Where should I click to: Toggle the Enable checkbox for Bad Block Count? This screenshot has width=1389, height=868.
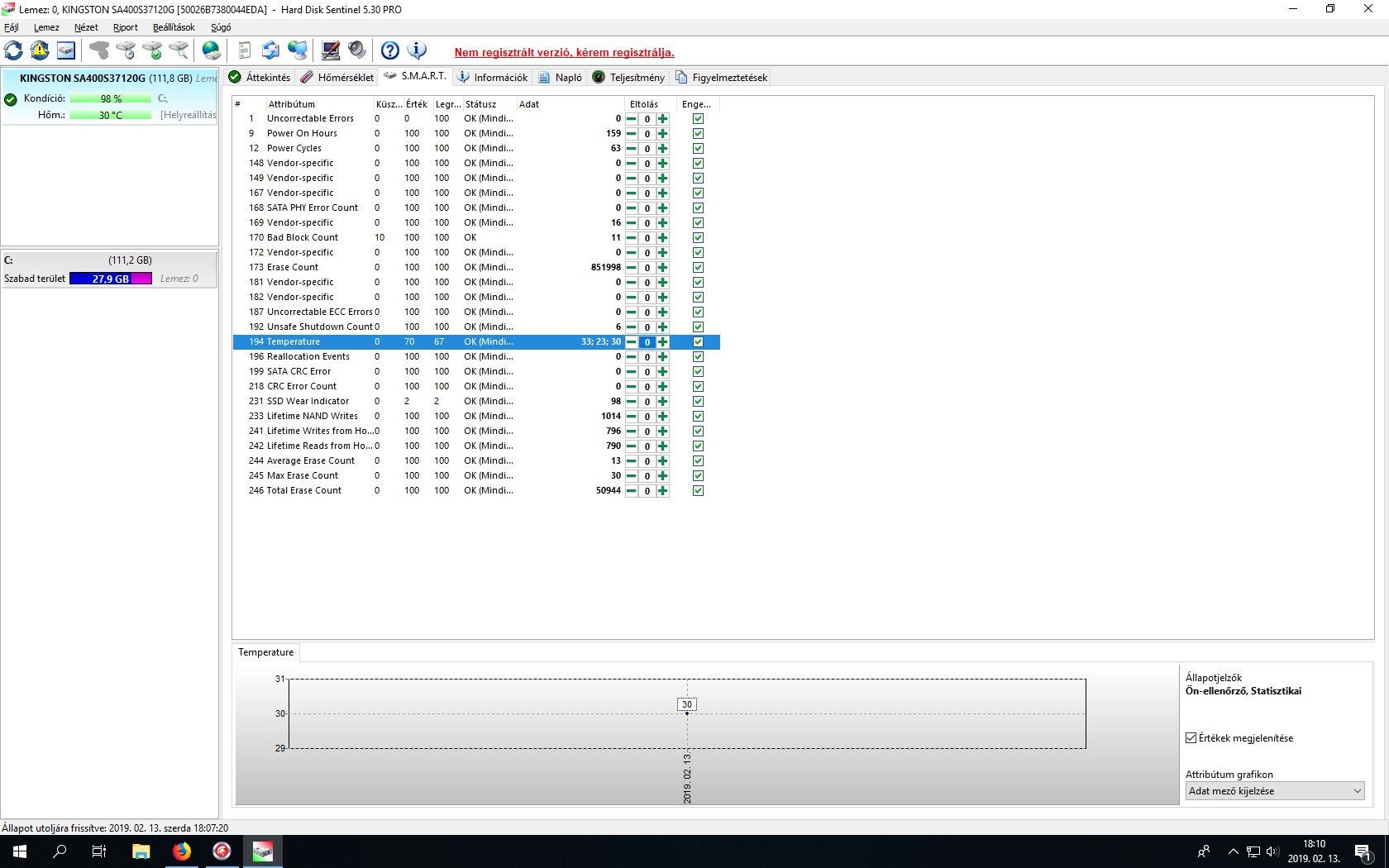pos(698,238)
